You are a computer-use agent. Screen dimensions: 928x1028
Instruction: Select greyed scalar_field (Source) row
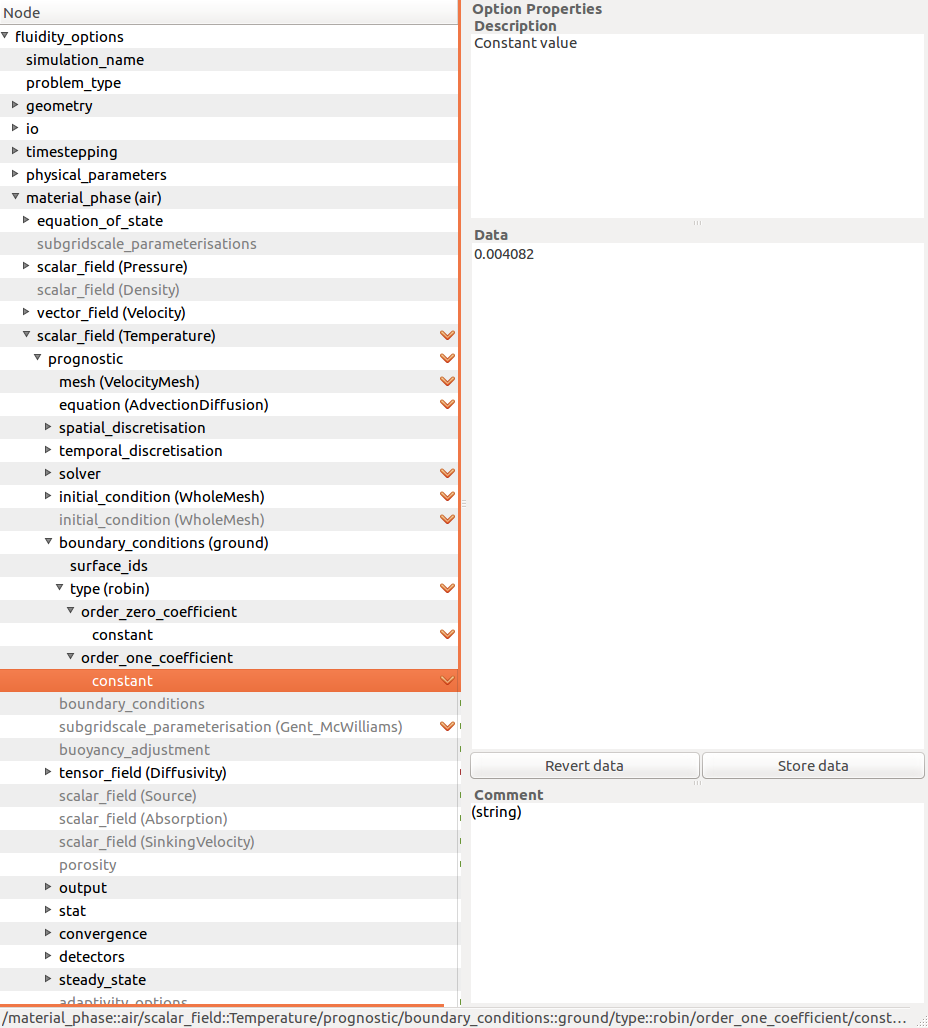229,795
